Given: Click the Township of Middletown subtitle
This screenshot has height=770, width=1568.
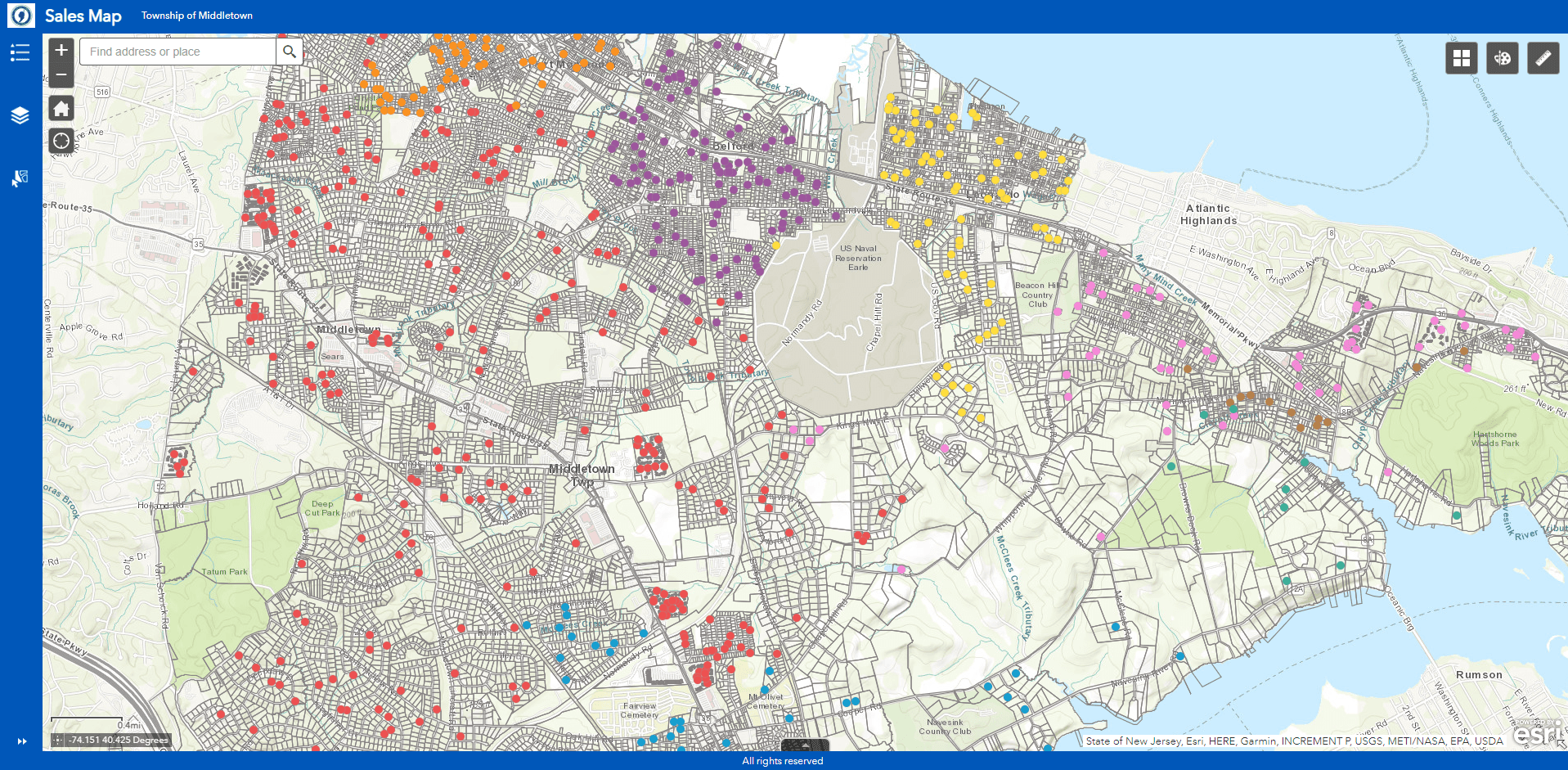Looking at the screenshot, I should [196, 15].
